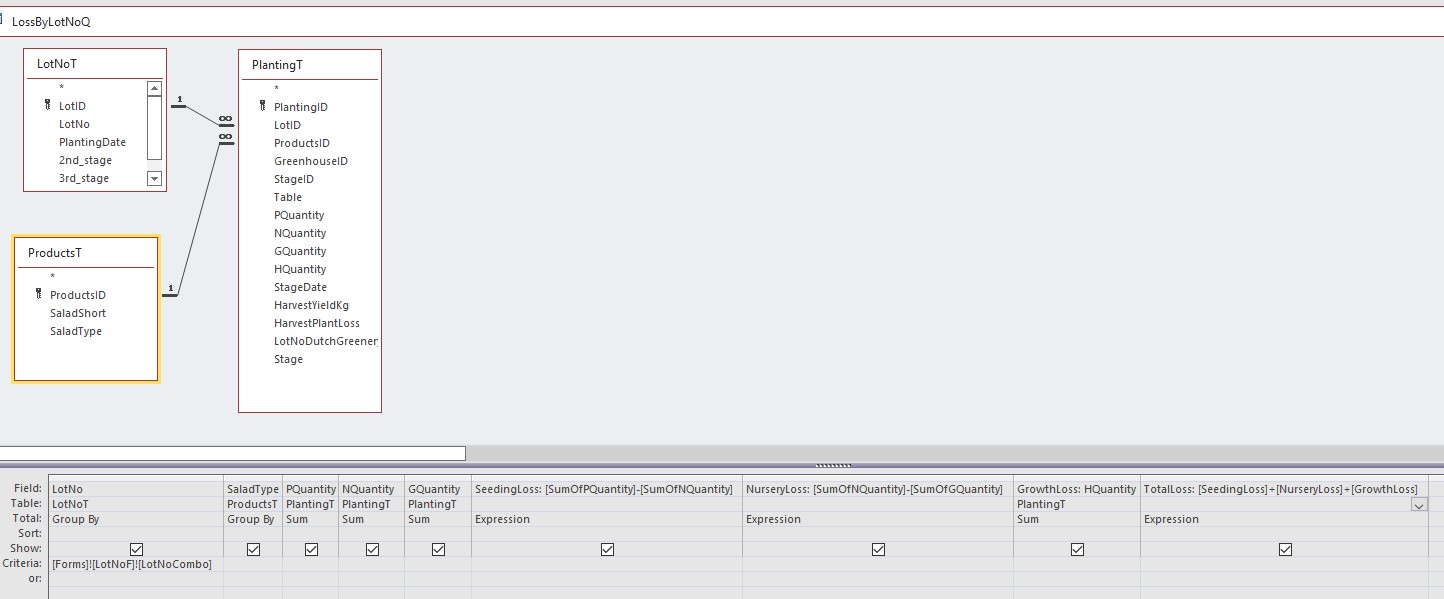Select the LossByLotNoQ tab
The image size is (1444, 599).
point(50,20)
